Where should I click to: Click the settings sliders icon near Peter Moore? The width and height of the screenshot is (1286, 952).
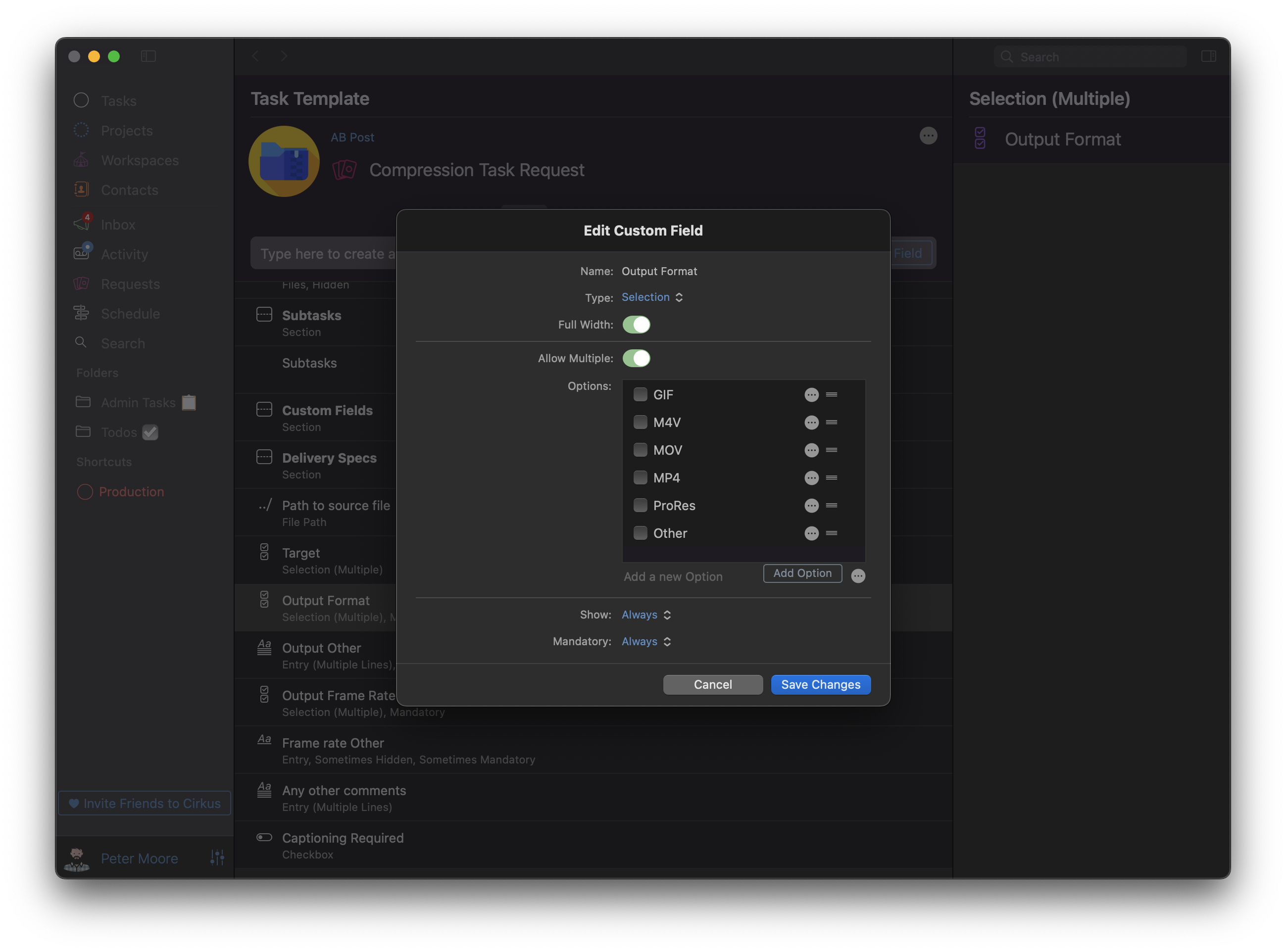coord(217,857)
